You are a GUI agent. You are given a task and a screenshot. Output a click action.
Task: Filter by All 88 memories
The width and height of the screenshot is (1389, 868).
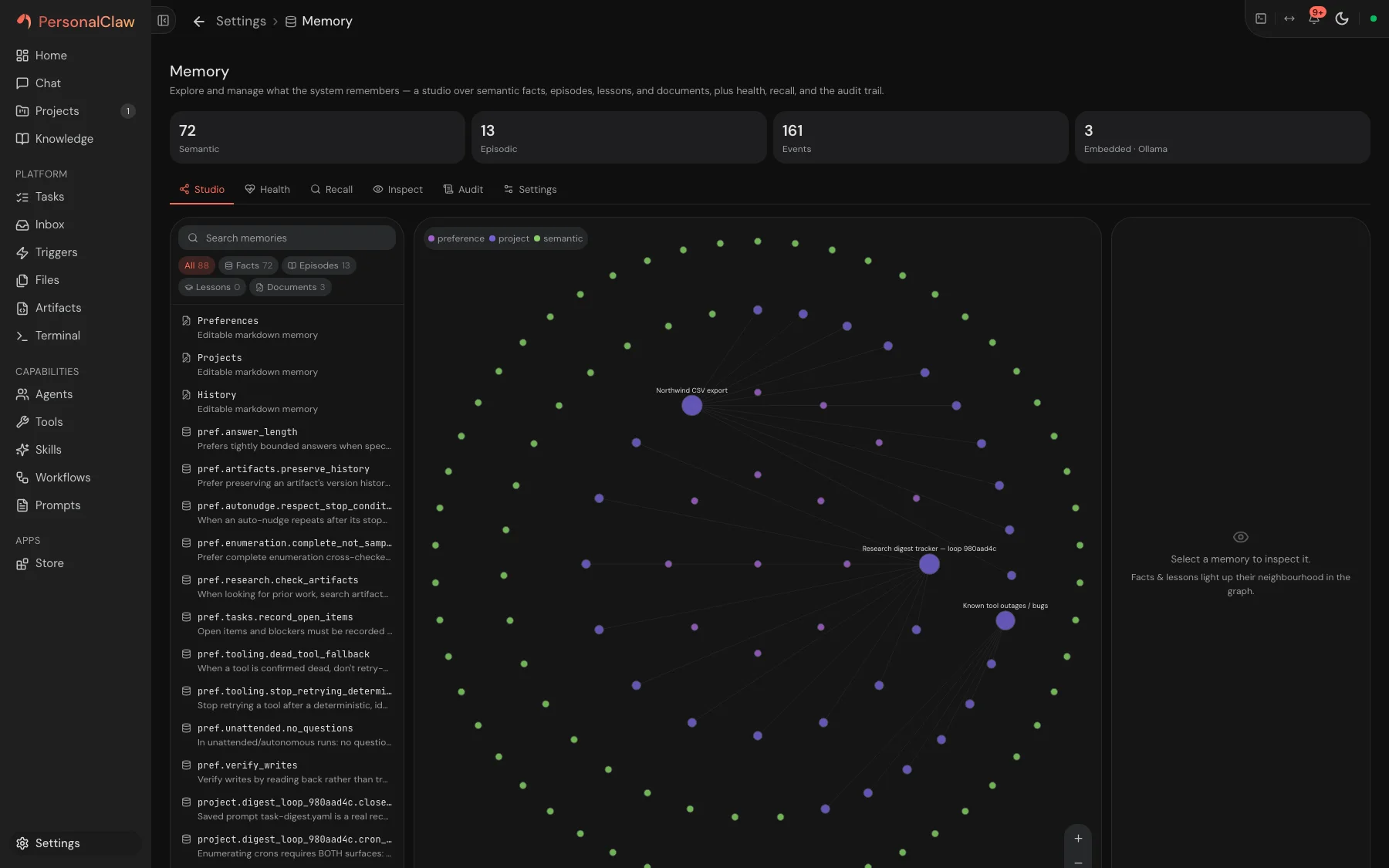click(196, 265)
